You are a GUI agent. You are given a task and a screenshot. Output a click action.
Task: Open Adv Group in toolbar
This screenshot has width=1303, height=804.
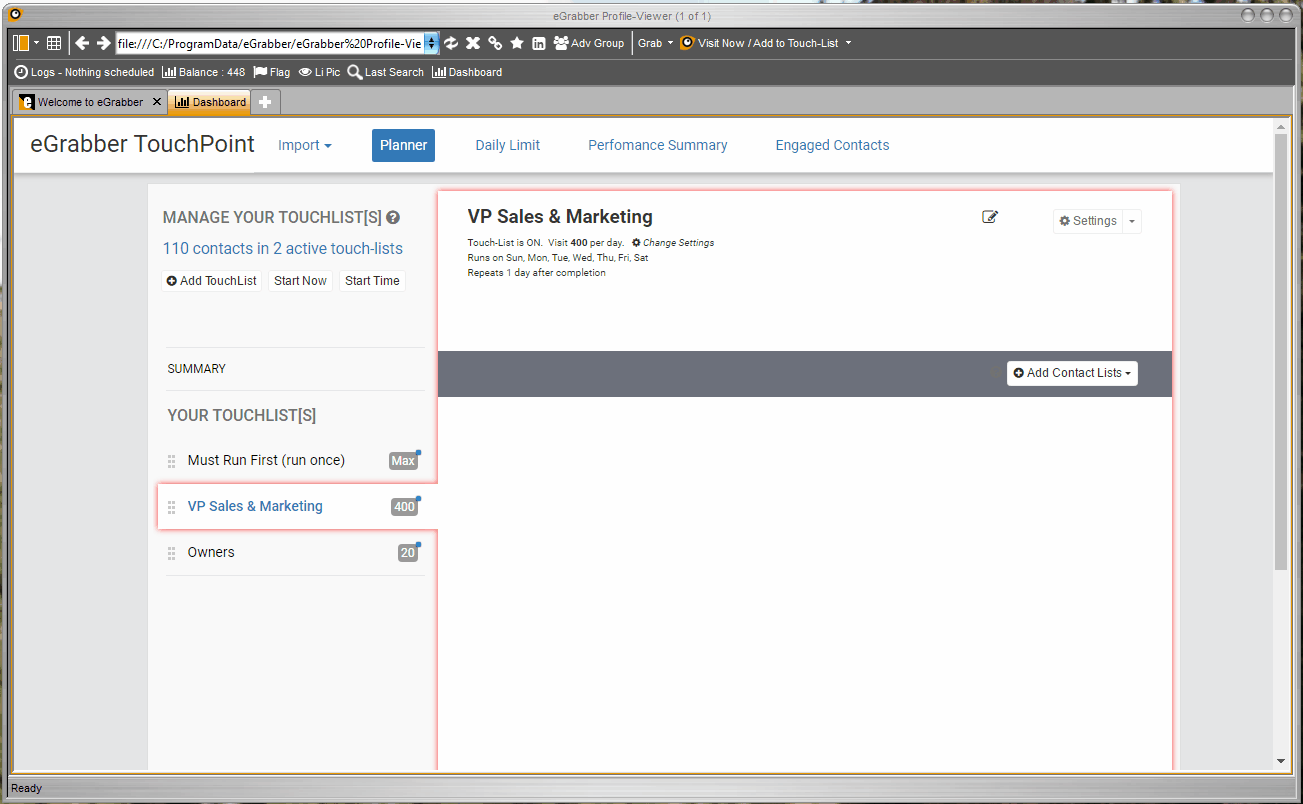pos(589,43)
